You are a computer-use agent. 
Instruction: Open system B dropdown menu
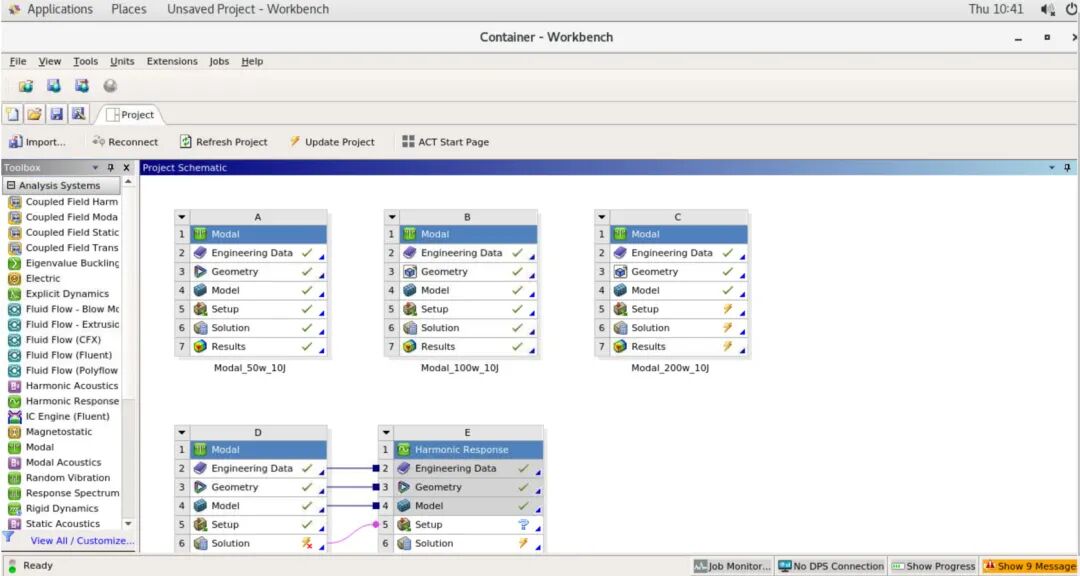coord(391,216)
